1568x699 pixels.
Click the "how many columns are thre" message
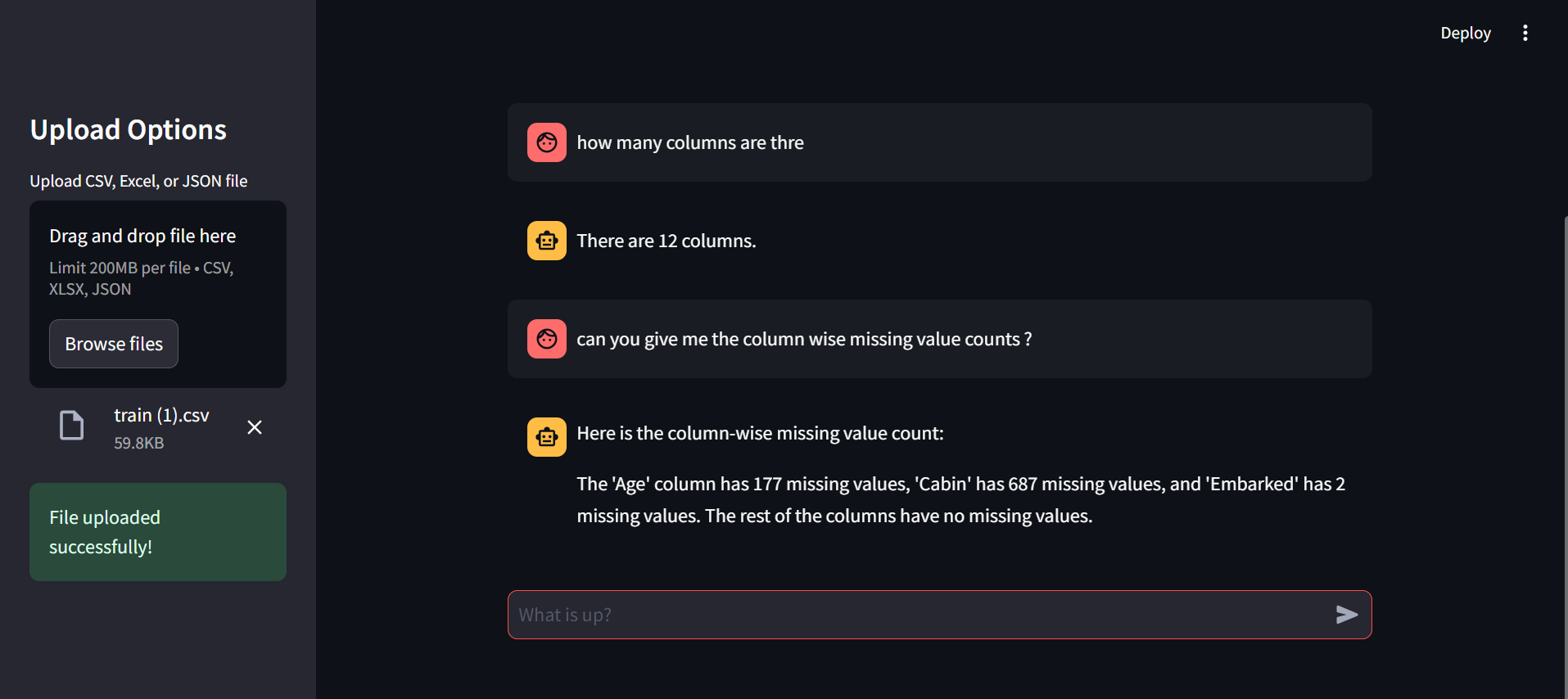(689, 142)
